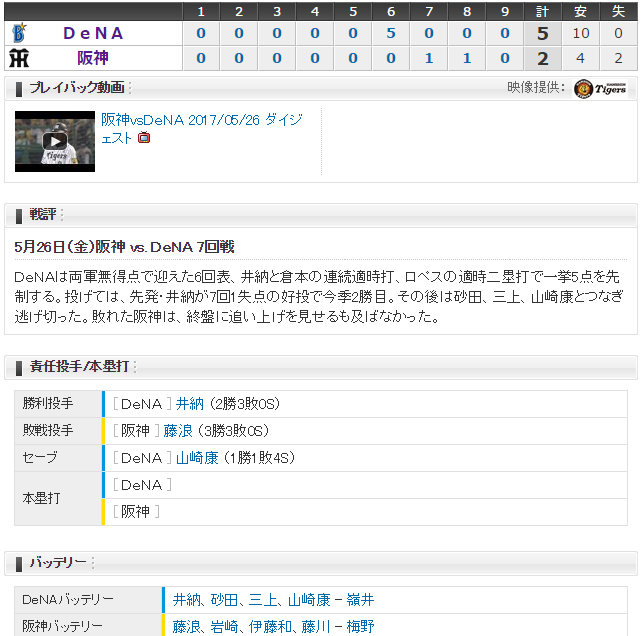The height and width of the screenshot is (636, 642).
Task: Click catcher 嶺井 in the DeNA battery row
Action: (360, 600)
